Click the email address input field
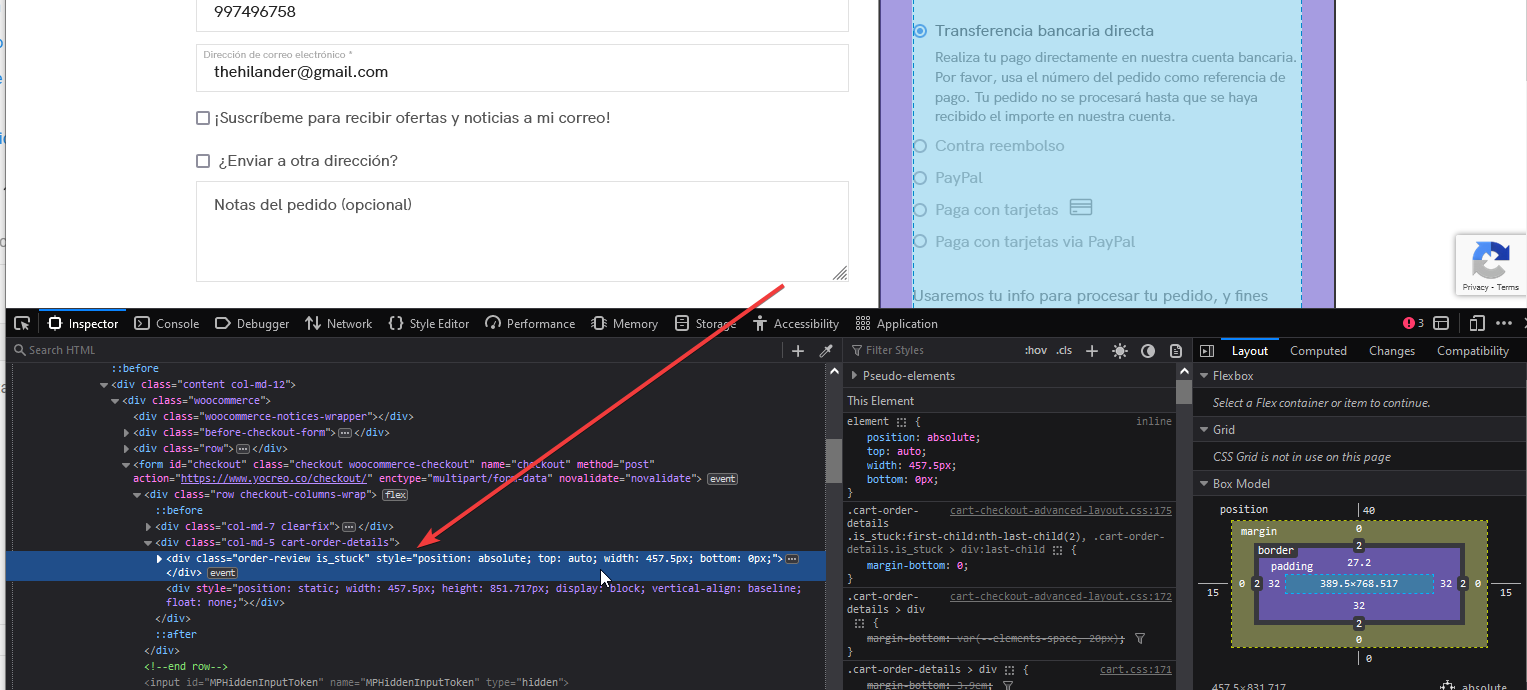The image size is (1527, 690). [x=522, y=67]
